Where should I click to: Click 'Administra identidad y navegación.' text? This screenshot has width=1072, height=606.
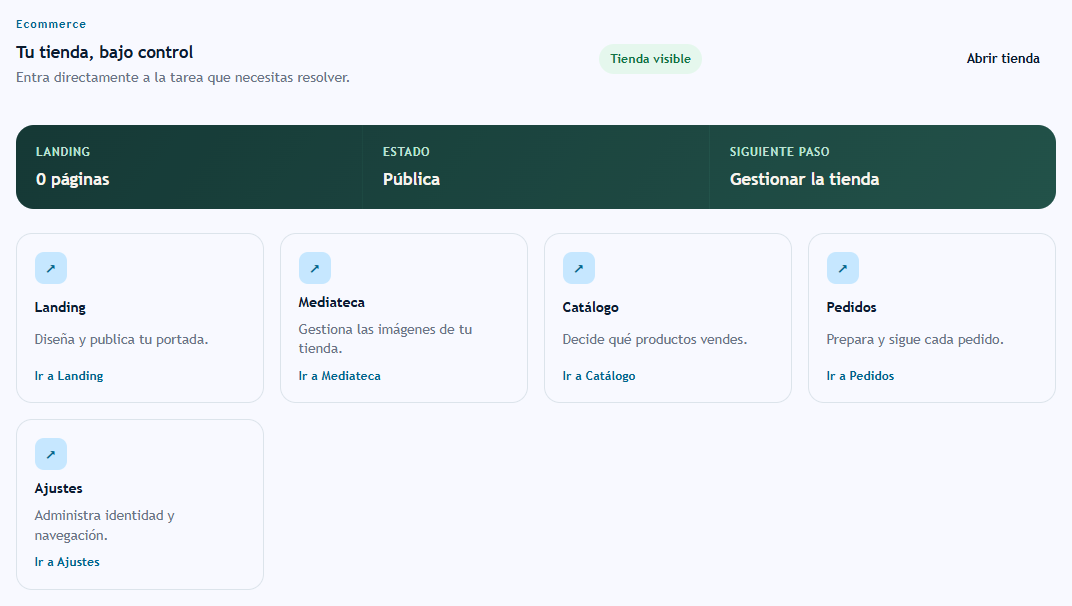coord(105,525)
